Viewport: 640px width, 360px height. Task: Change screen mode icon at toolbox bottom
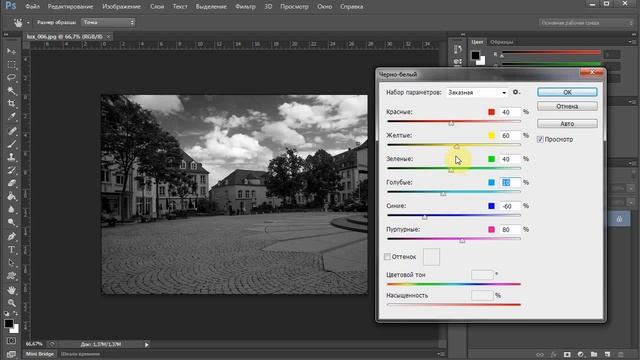(x=11, y=354)
